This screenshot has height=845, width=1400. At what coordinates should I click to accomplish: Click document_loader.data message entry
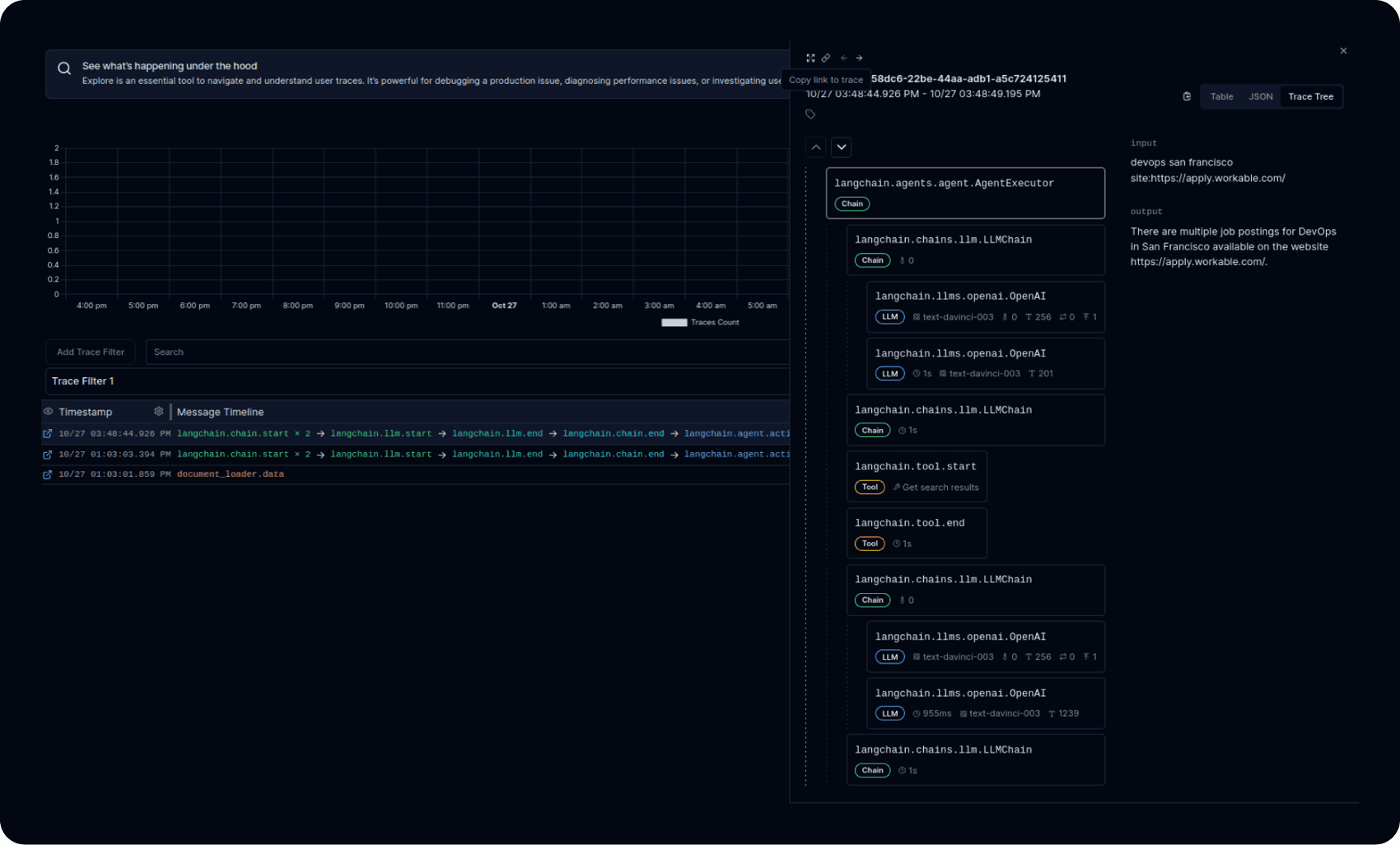[230, 474]
